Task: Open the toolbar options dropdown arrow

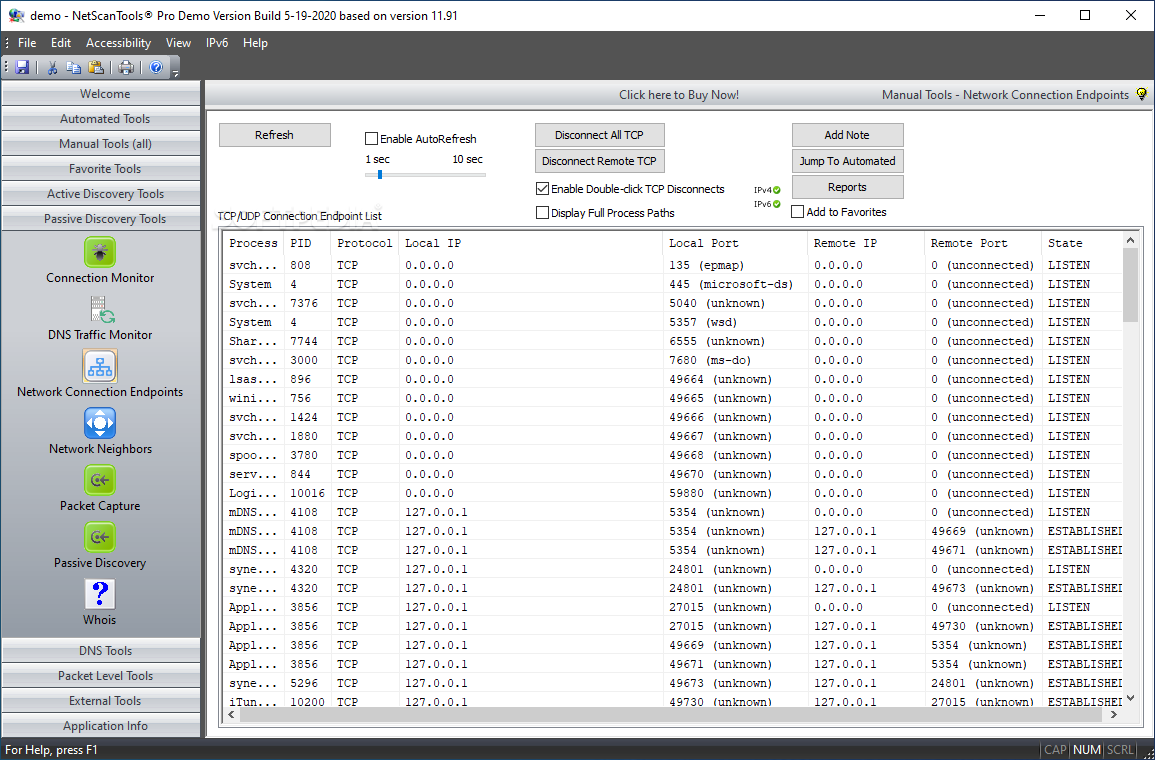Action: 175,69
